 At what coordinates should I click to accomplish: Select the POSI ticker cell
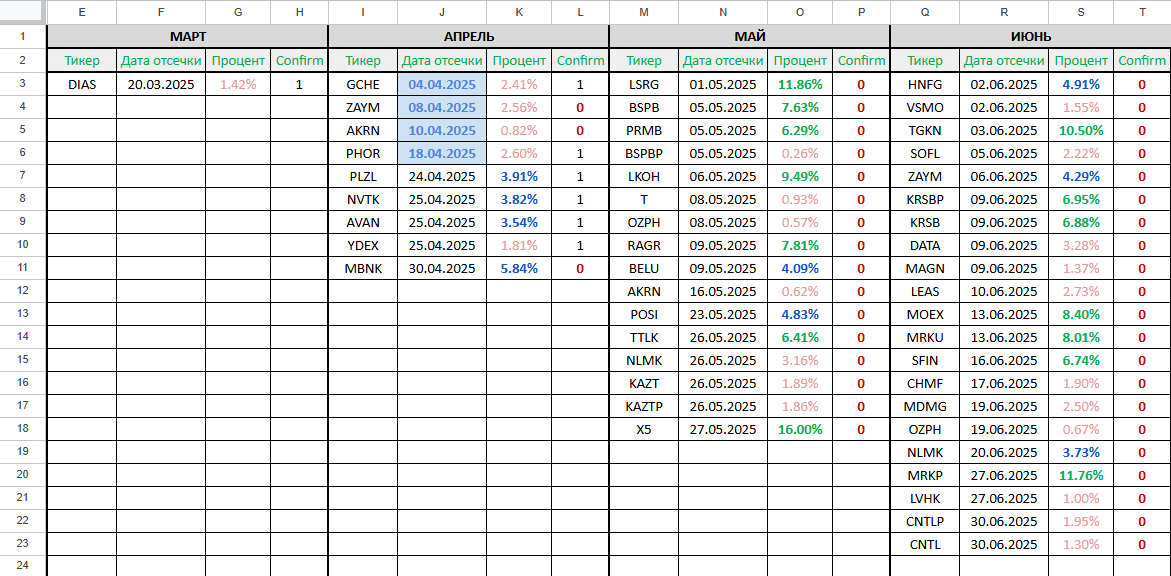[644, 315]
